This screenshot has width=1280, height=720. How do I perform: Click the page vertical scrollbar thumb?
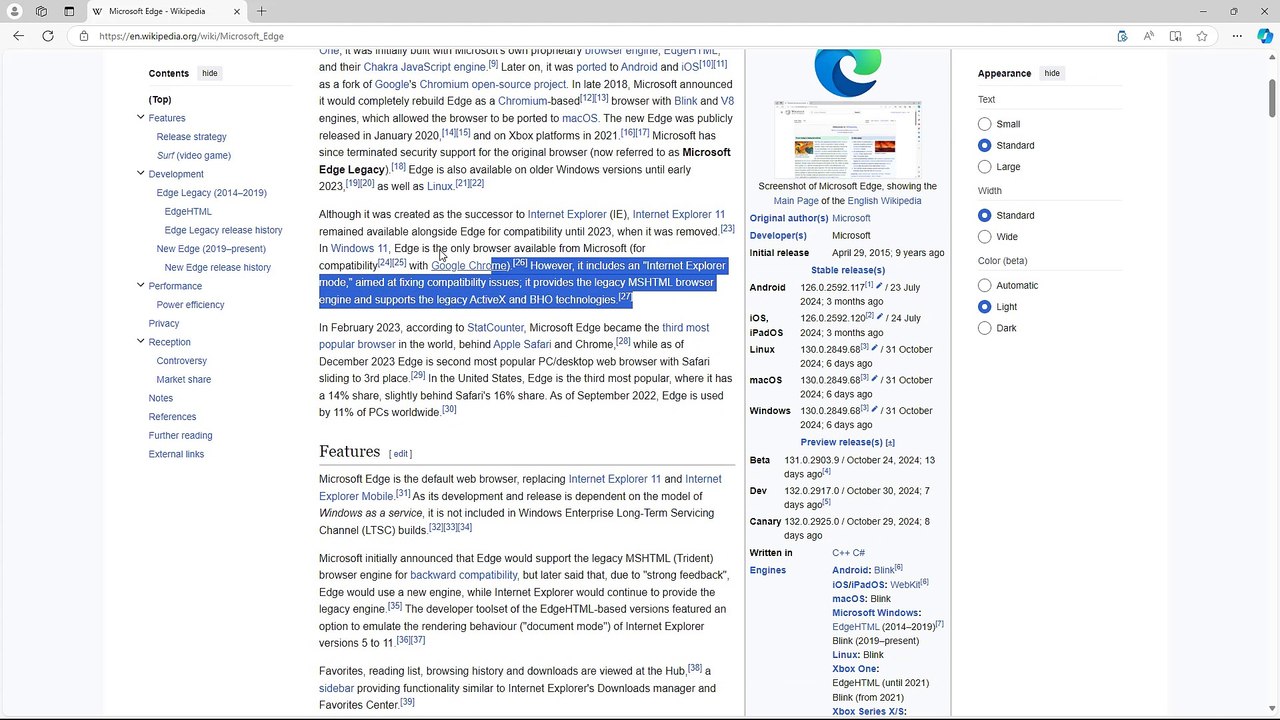point(1272,97)
